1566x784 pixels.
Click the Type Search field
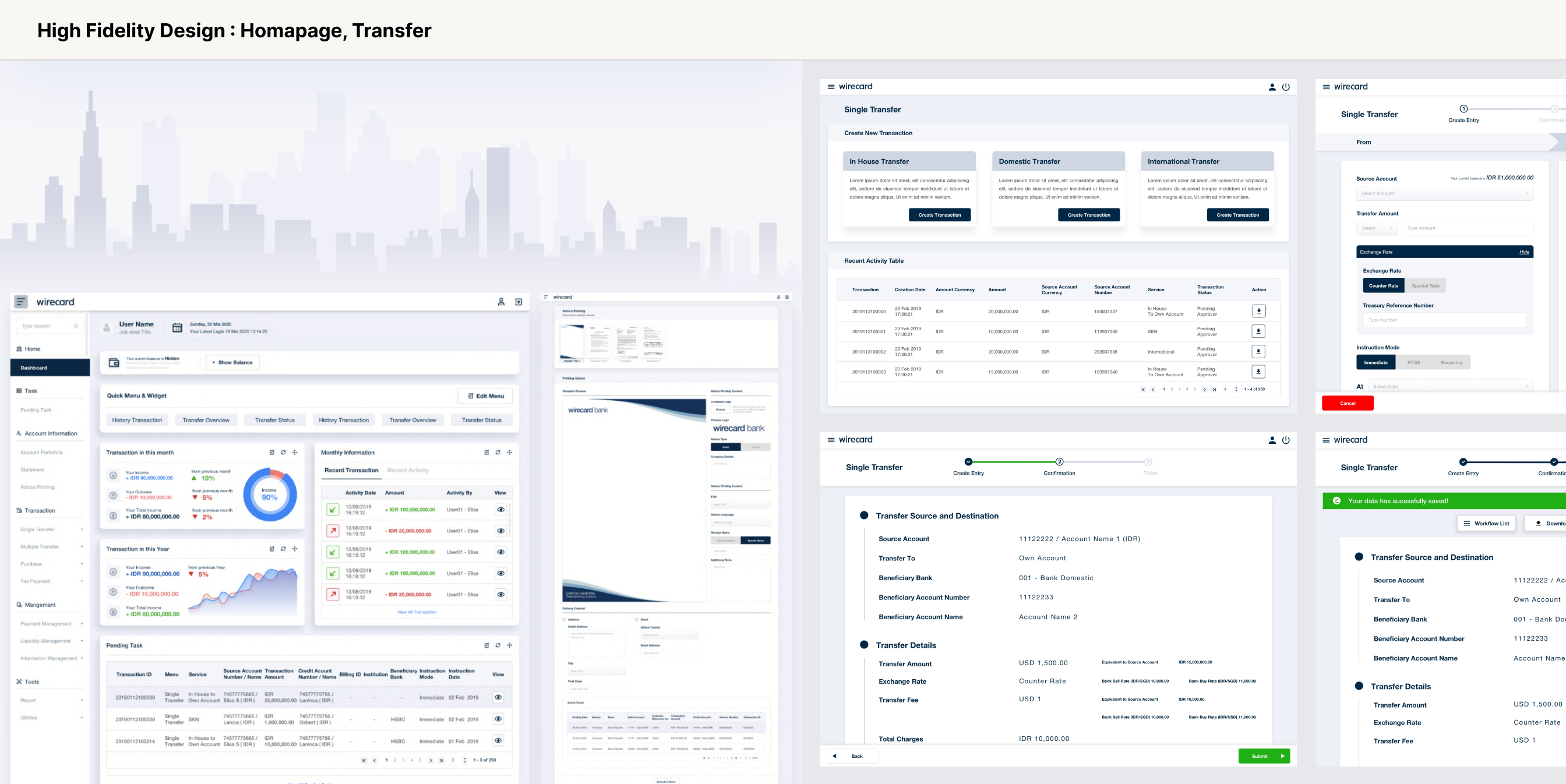point(50,326)
